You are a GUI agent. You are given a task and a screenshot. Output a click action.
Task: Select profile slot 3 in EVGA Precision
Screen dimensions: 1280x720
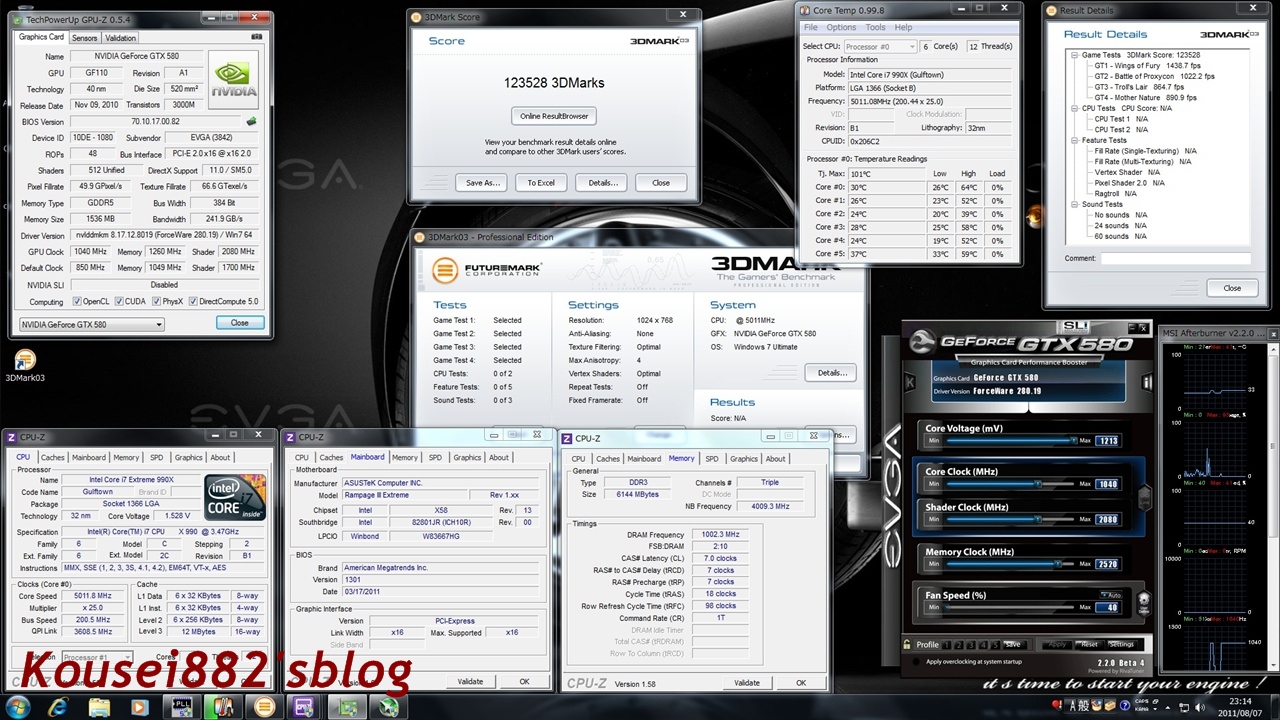[971, 645]
